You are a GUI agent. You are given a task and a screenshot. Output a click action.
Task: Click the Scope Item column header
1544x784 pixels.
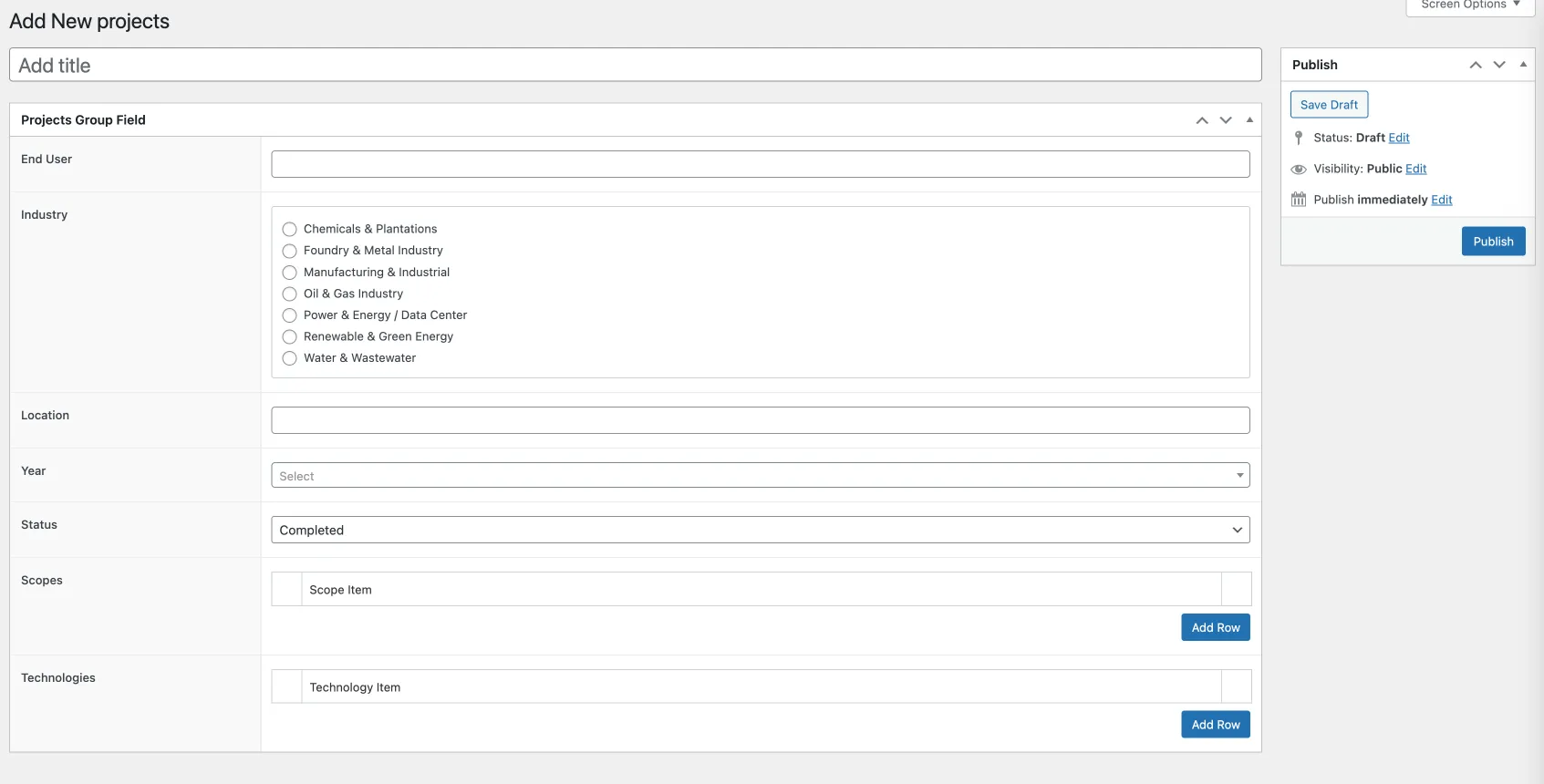[x=761, y=590]
